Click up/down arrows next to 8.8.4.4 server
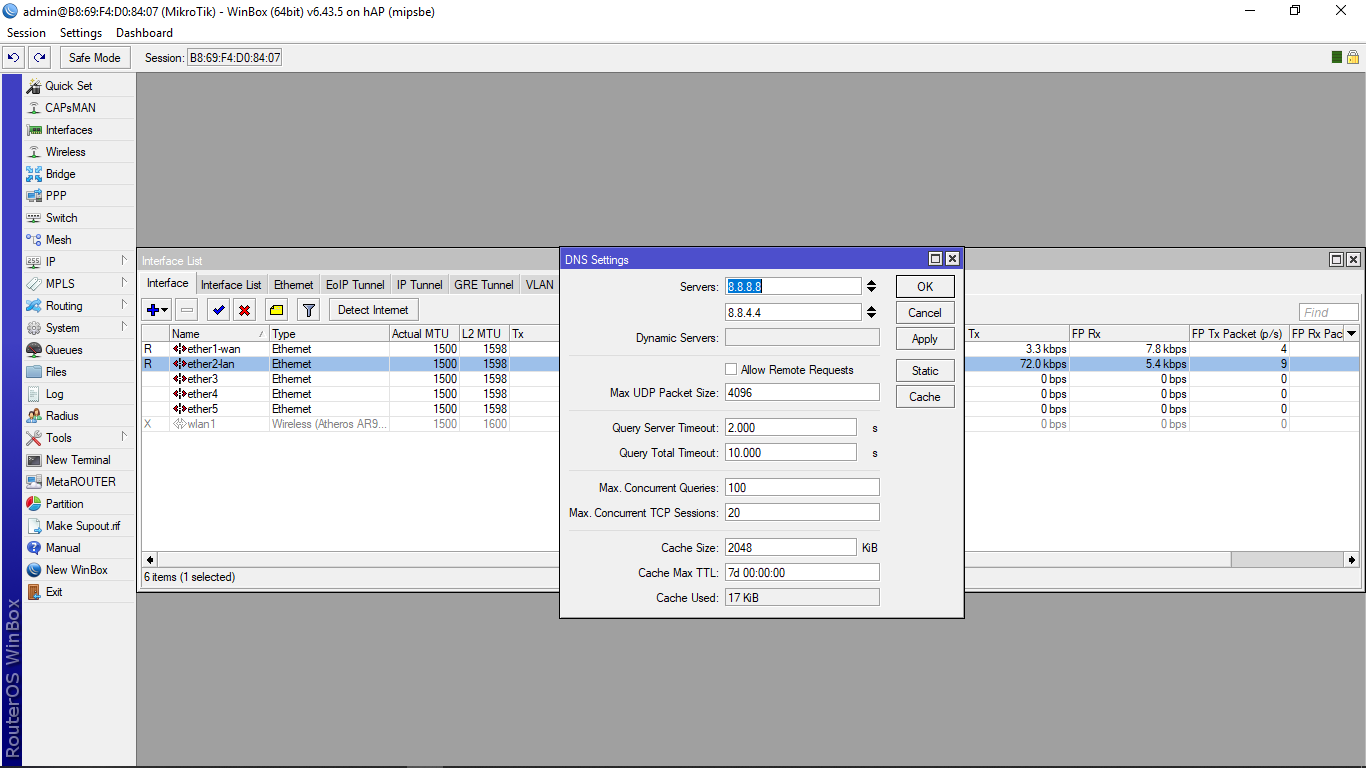The image size is (1366, 768). pos(872,312)
